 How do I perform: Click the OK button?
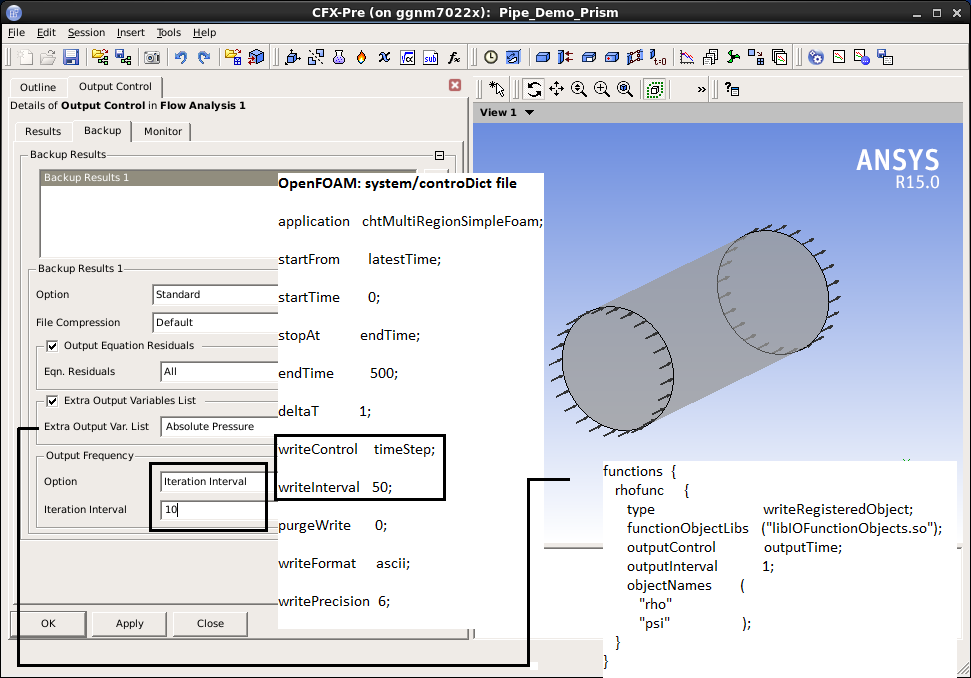(48, 624)
